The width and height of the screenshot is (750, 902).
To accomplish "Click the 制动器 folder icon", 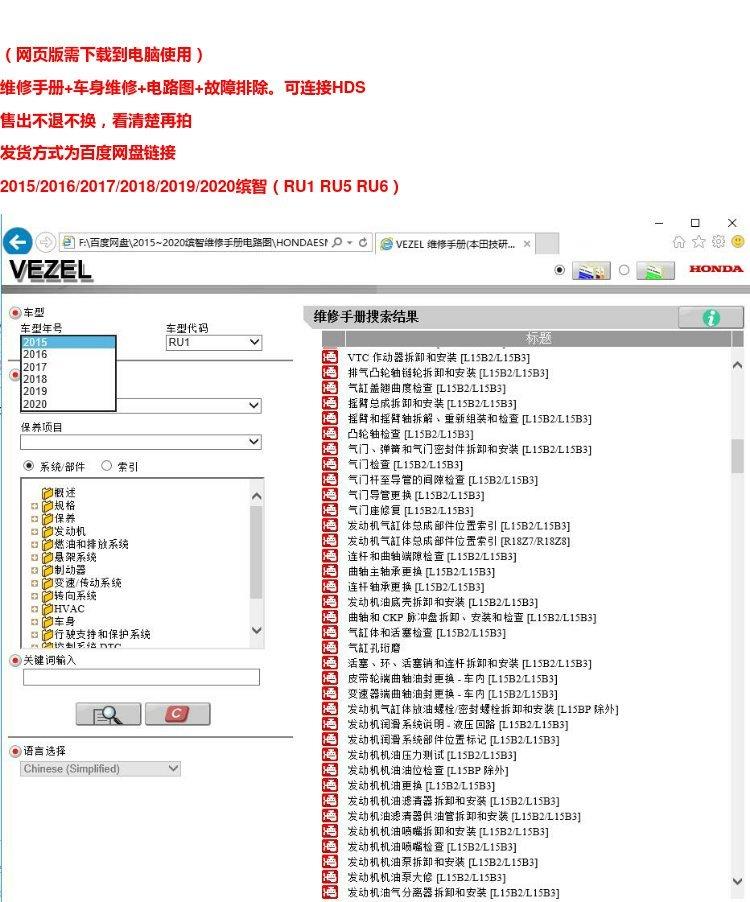I will point(48,570).
